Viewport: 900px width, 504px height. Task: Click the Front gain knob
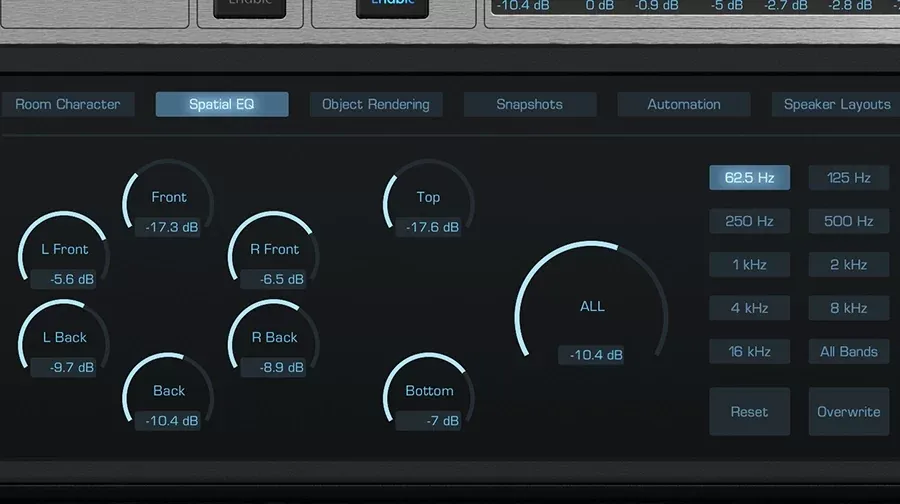coord(169,197)
